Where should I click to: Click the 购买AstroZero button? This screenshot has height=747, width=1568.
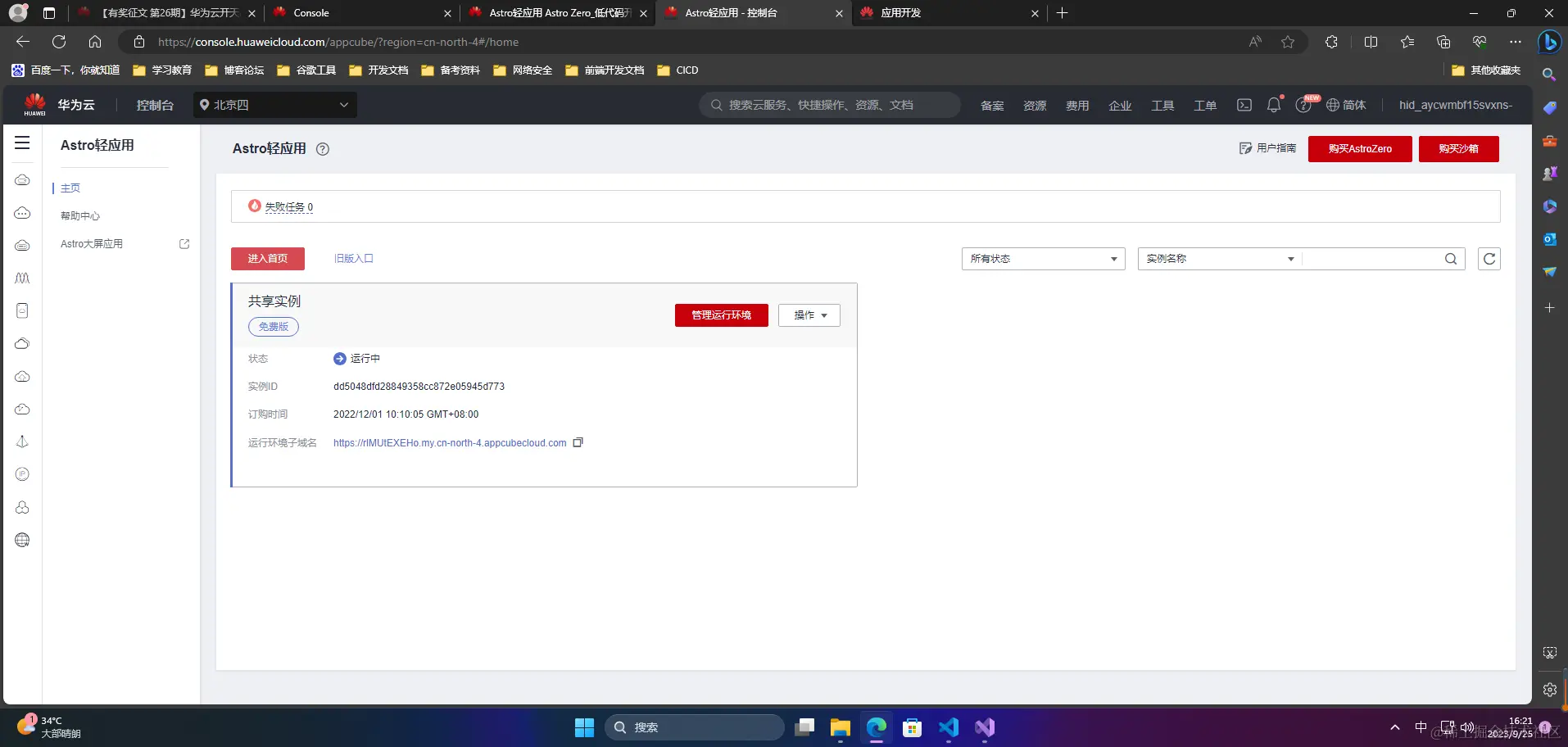coord(1360,149)
